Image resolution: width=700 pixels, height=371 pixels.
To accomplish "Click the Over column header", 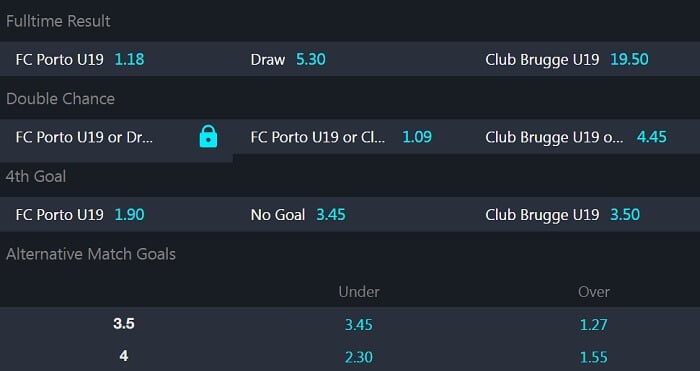I will coord(594,292).
